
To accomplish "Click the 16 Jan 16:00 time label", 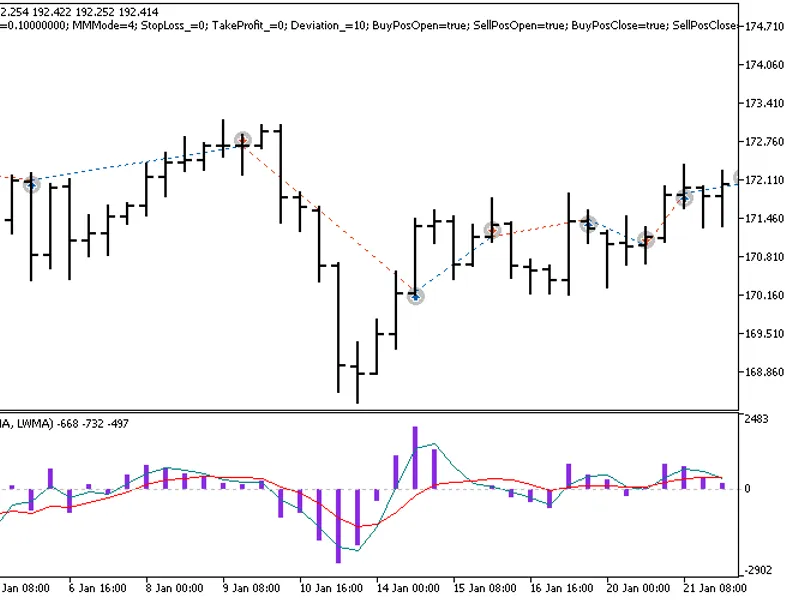I will coord(561,588).
